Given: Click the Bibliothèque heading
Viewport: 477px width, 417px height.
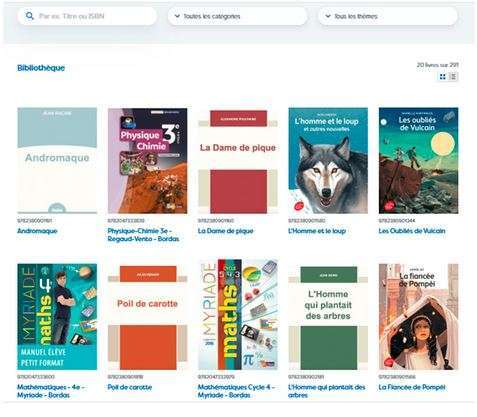Looking at the screenshot, I should click(41, 68).
